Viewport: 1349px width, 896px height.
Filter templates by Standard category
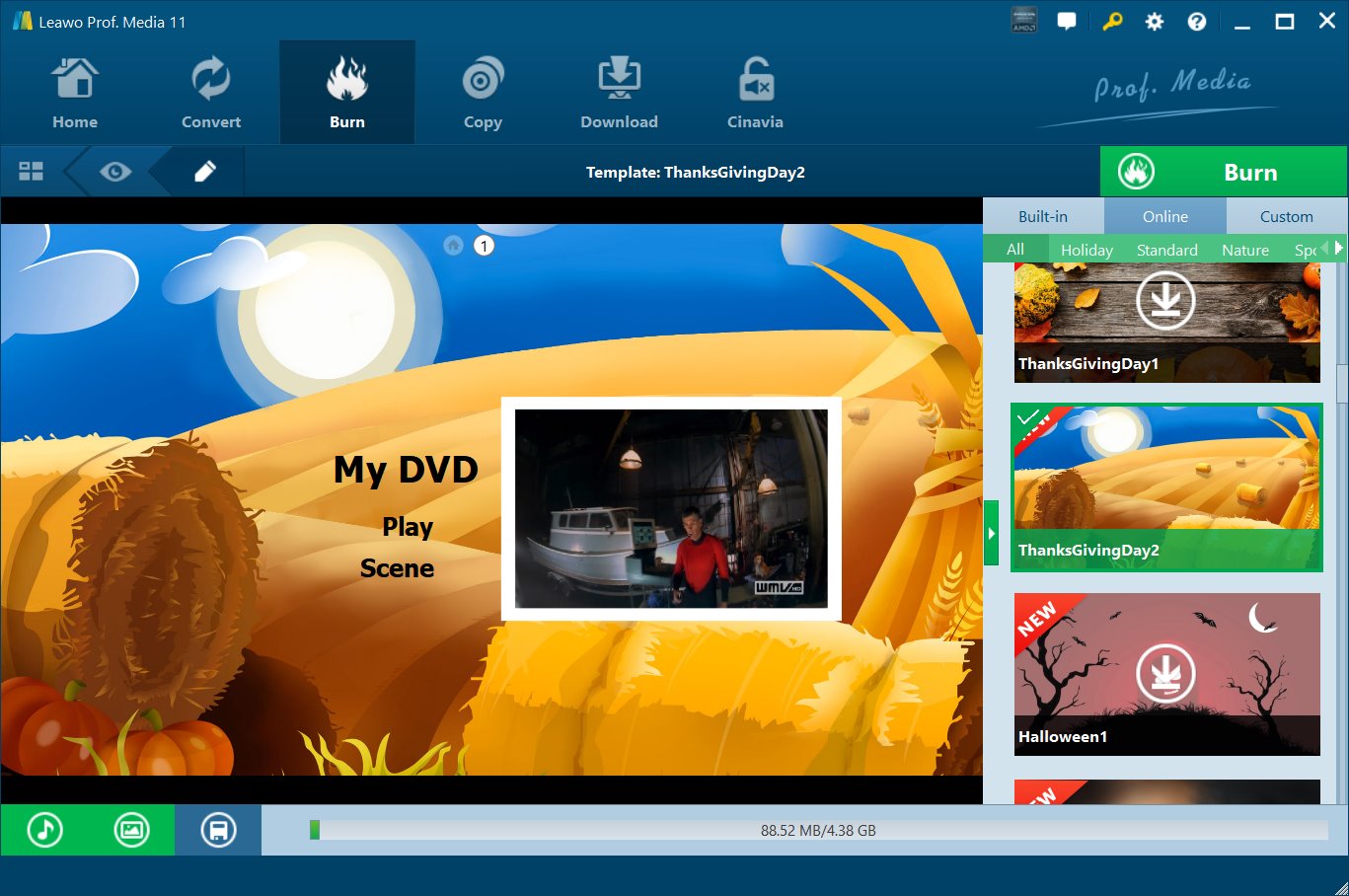tap(1167, 250)
